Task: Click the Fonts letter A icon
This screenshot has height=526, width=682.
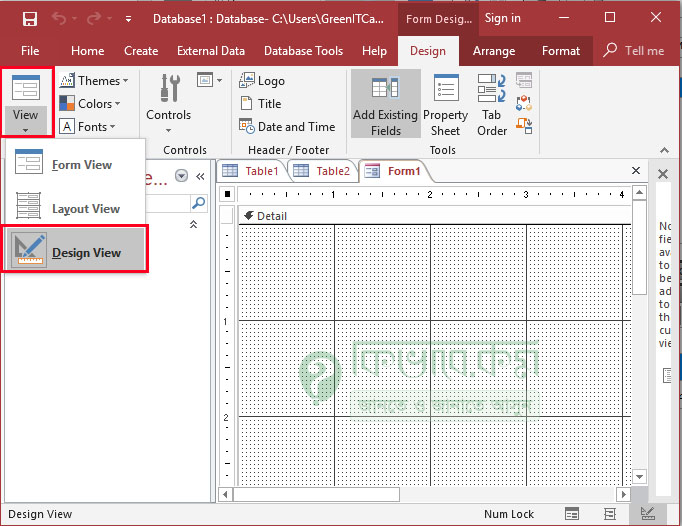Action: pos(67,127)
